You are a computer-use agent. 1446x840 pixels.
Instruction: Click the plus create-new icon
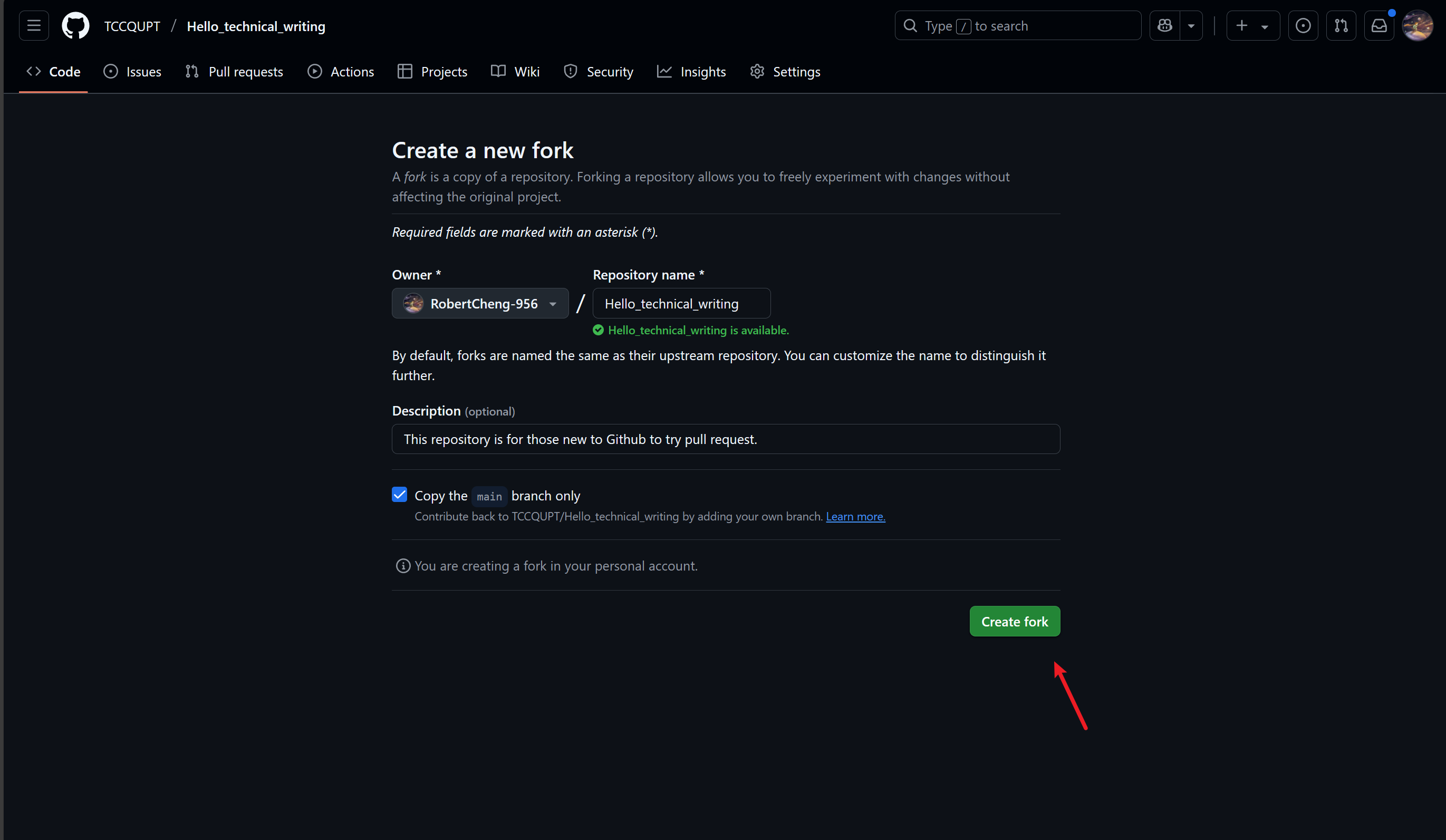pos(1242,26)
